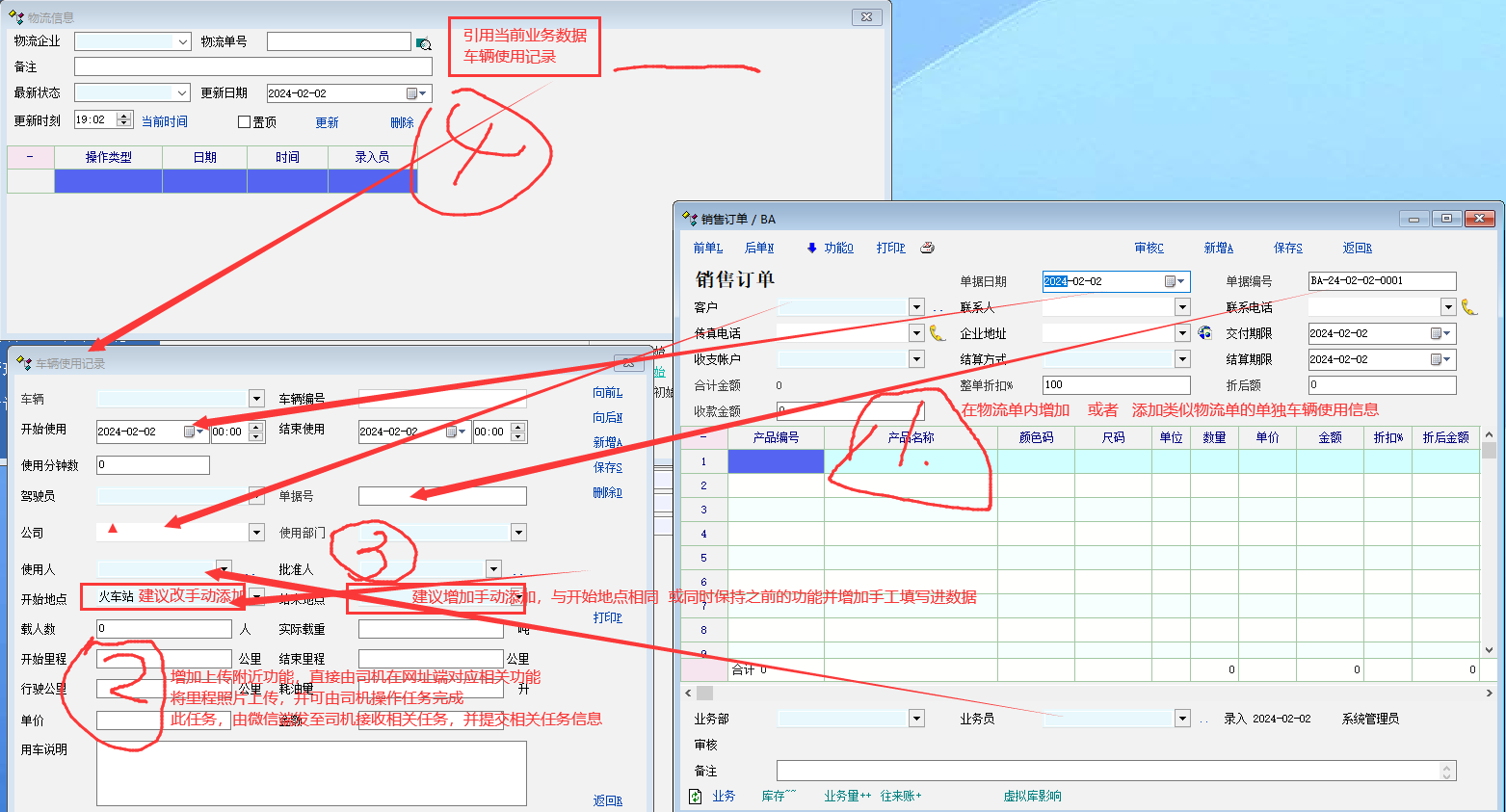Screen dimensions: 1506x812
Task: Click the 库存 link at the bottom
Action: [x=779, y=797]
